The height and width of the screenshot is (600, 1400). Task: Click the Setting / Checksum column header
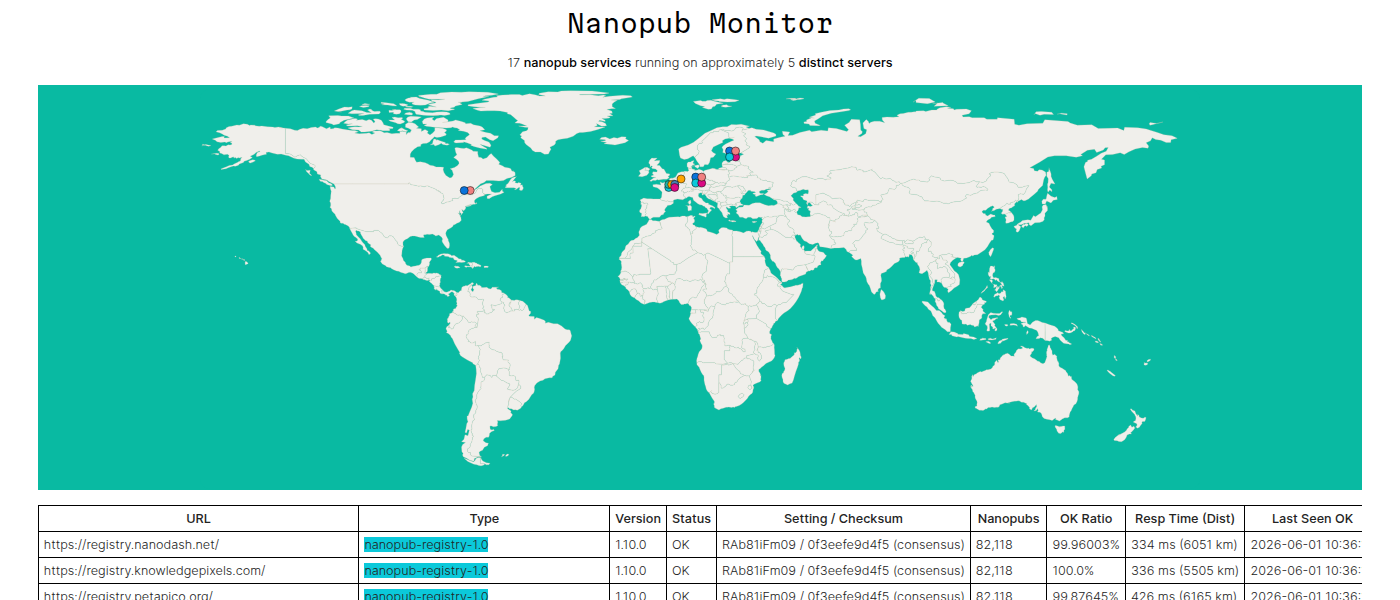click(843, 518)
